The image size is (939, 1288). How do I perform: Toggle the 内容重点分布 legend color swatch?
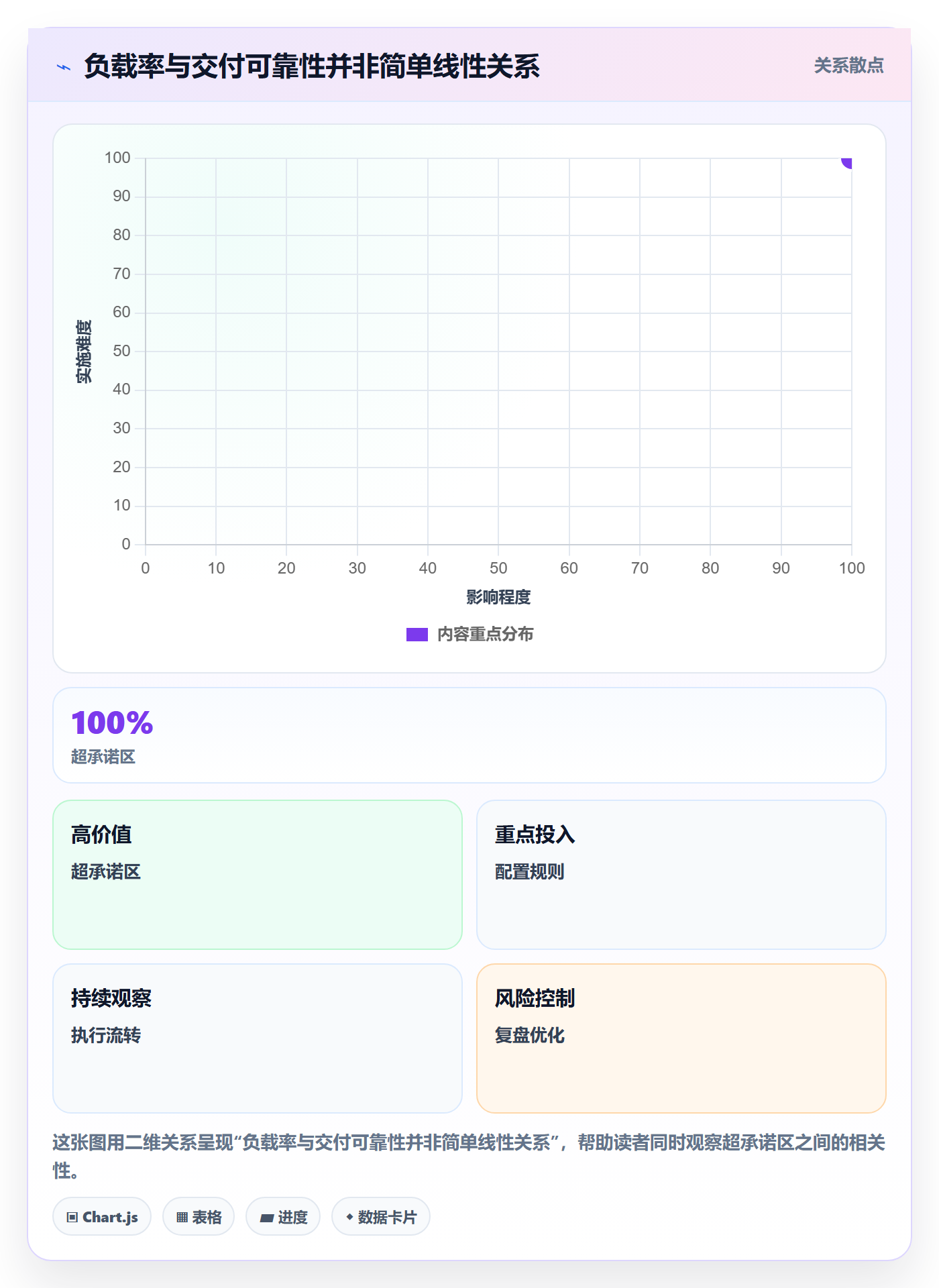[x=417, y=635]
